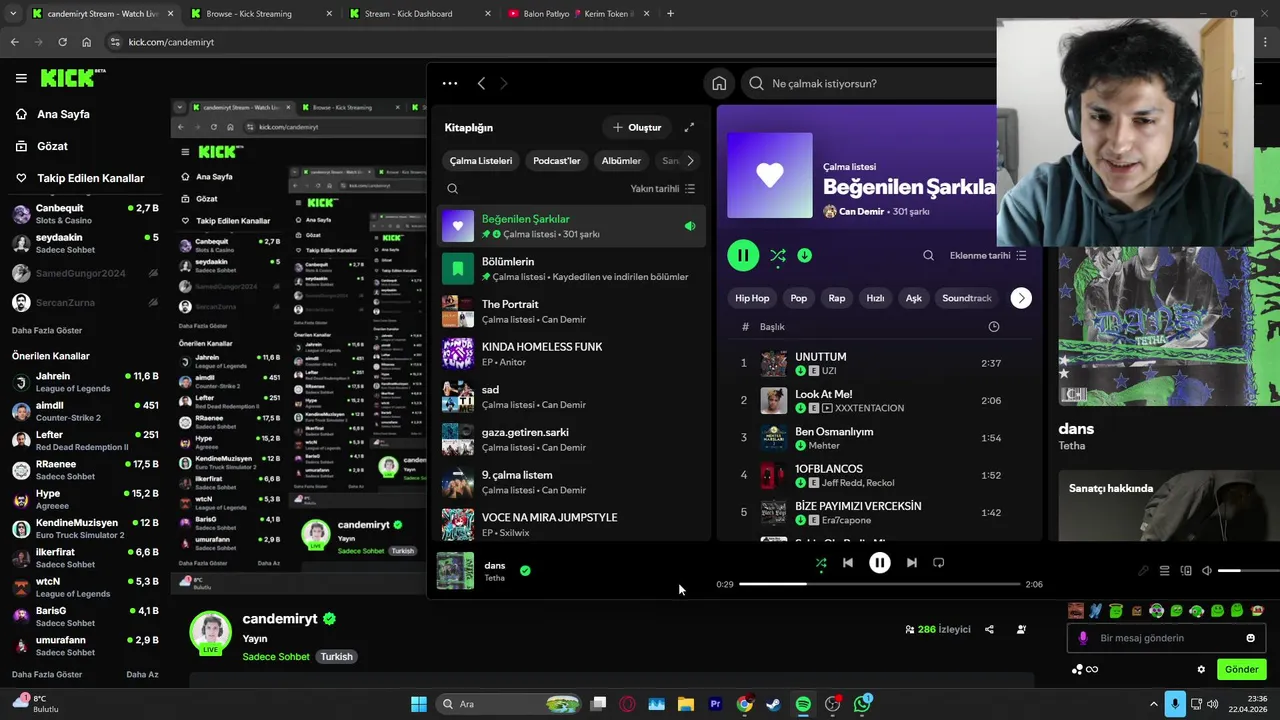Expand the library to full screen
The height and width of the screenshot is (720, 1280).
click(x=689, y=128)
